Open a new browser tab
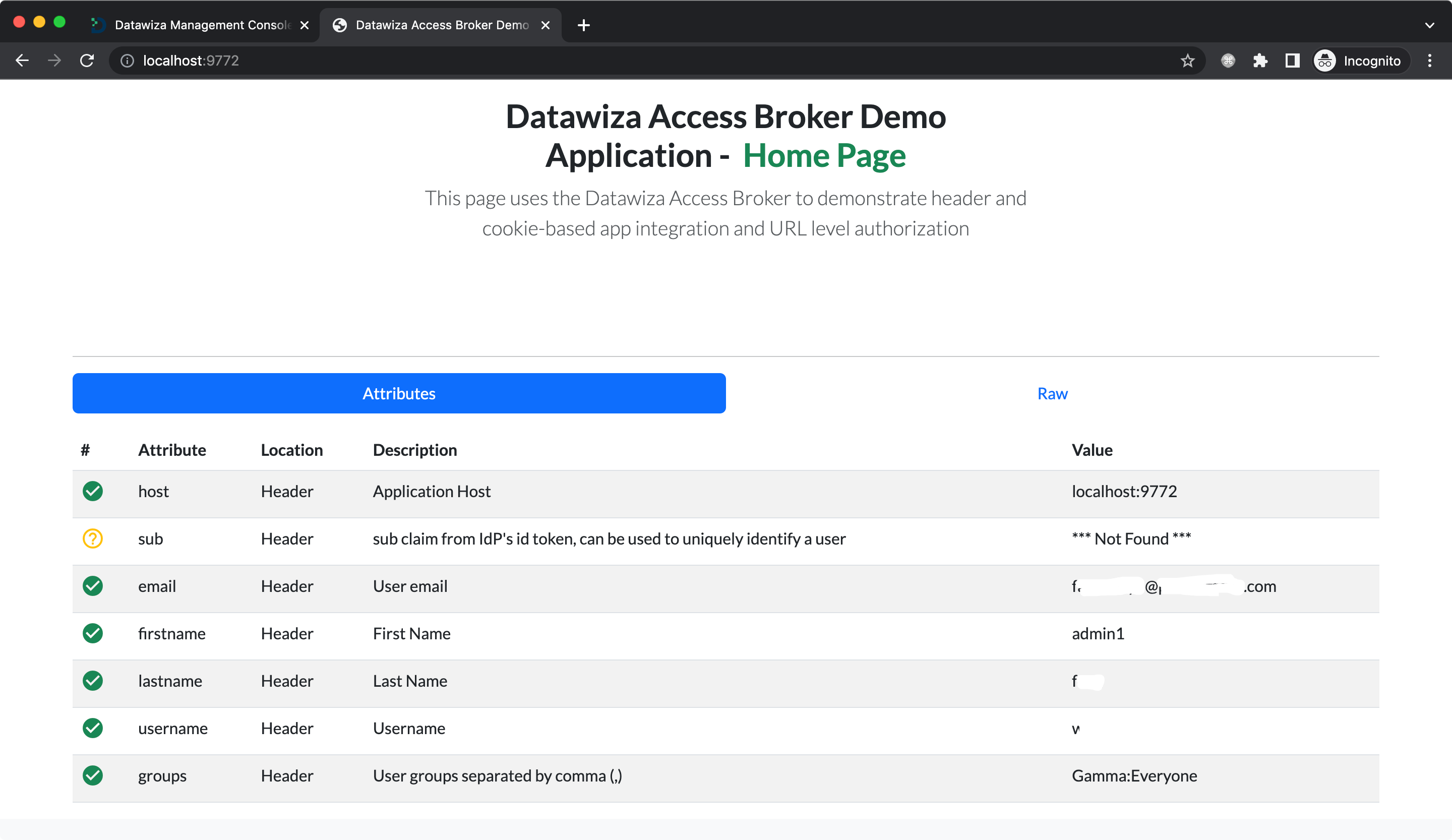The width and height of the screenshot is (1452, 840). pyautogui.click(x=584, y=25)
